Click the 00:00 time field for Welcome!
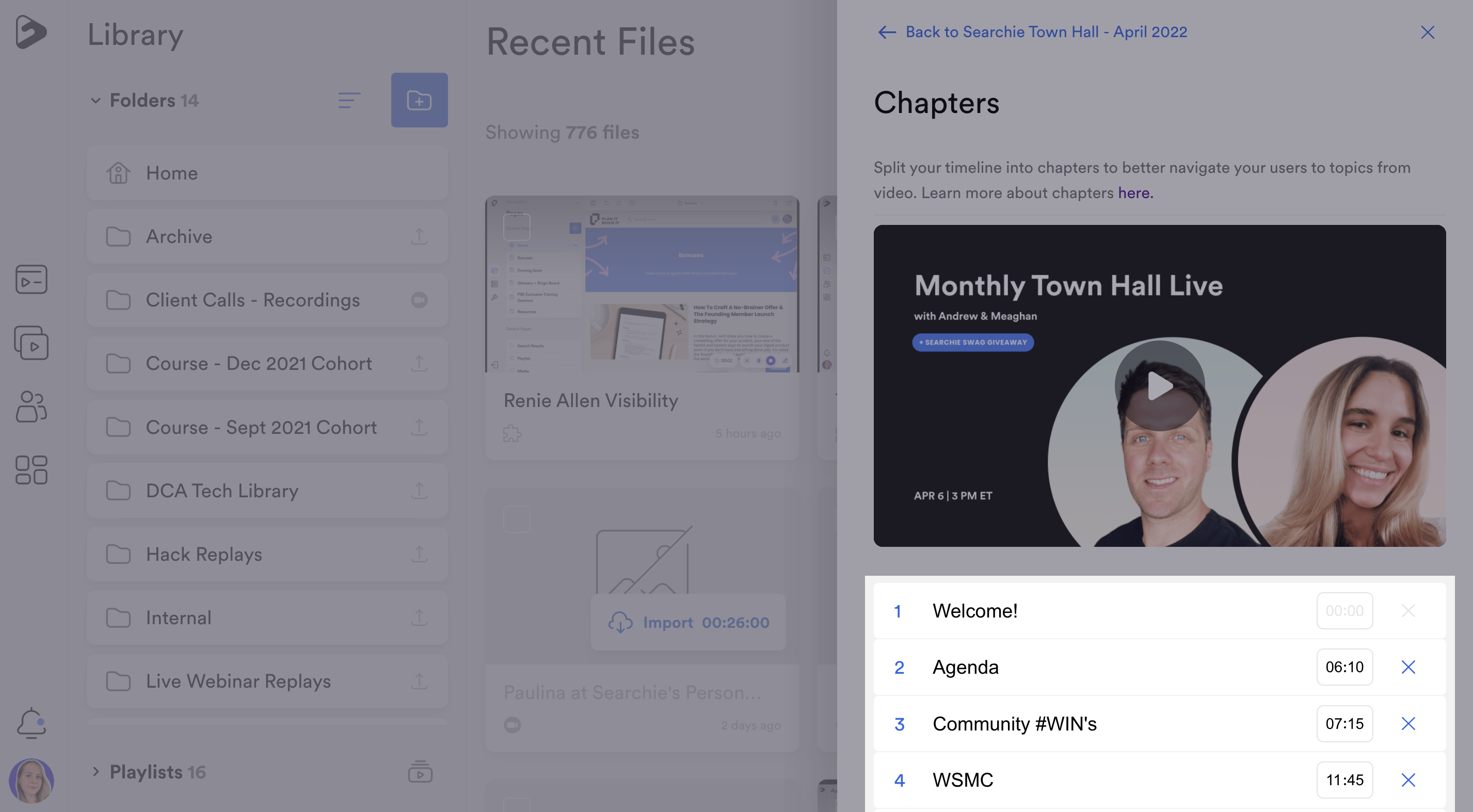Screen dimensions: 1473x812 coord(1344,611)
